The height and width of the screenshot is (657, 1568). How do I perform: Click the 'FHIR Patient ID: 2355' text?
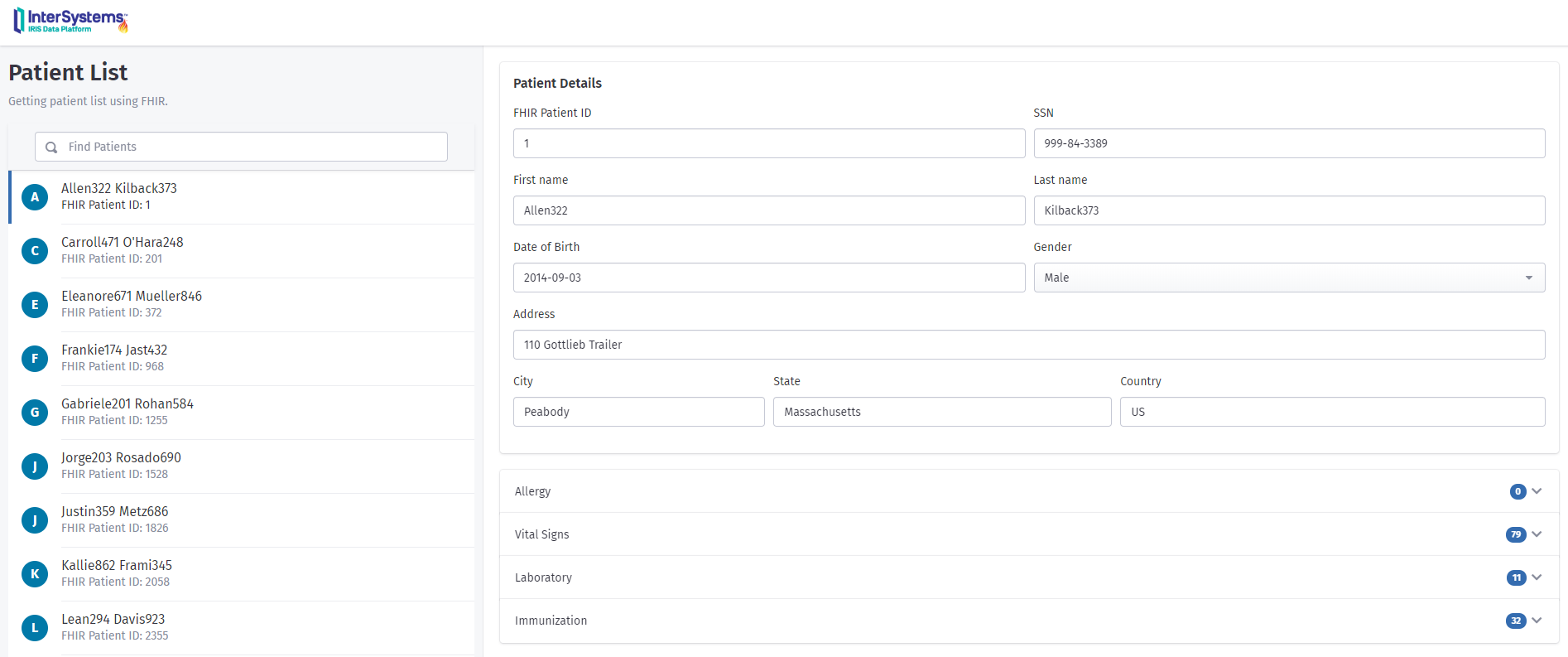(115, 635)
